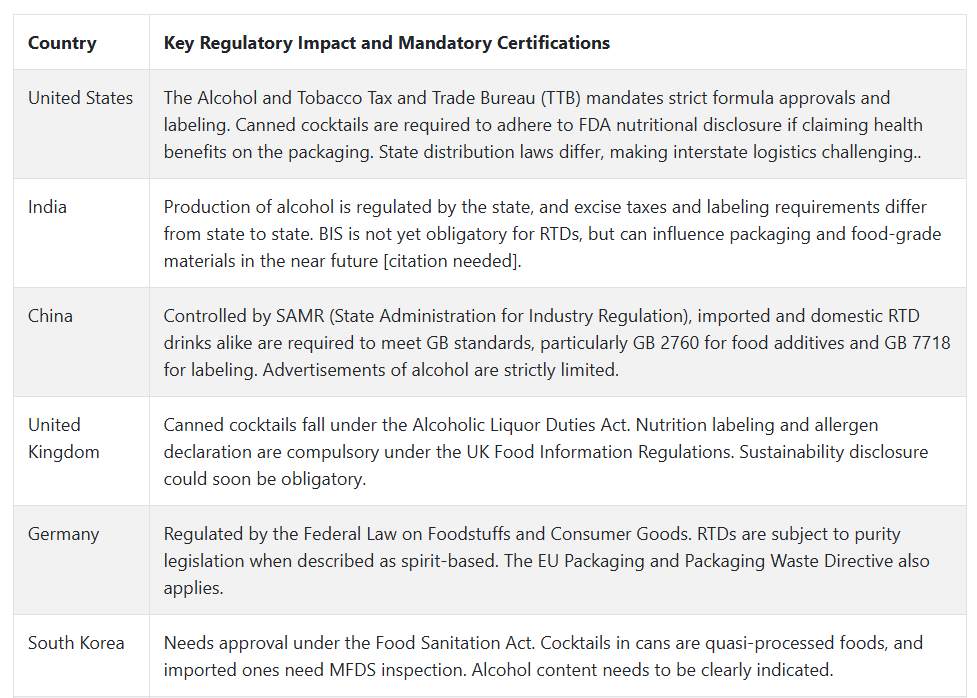The width and height of the screenshot is (977, 698).
Task: Click the citation needed note in India row
Action: [x=452, y=261]
